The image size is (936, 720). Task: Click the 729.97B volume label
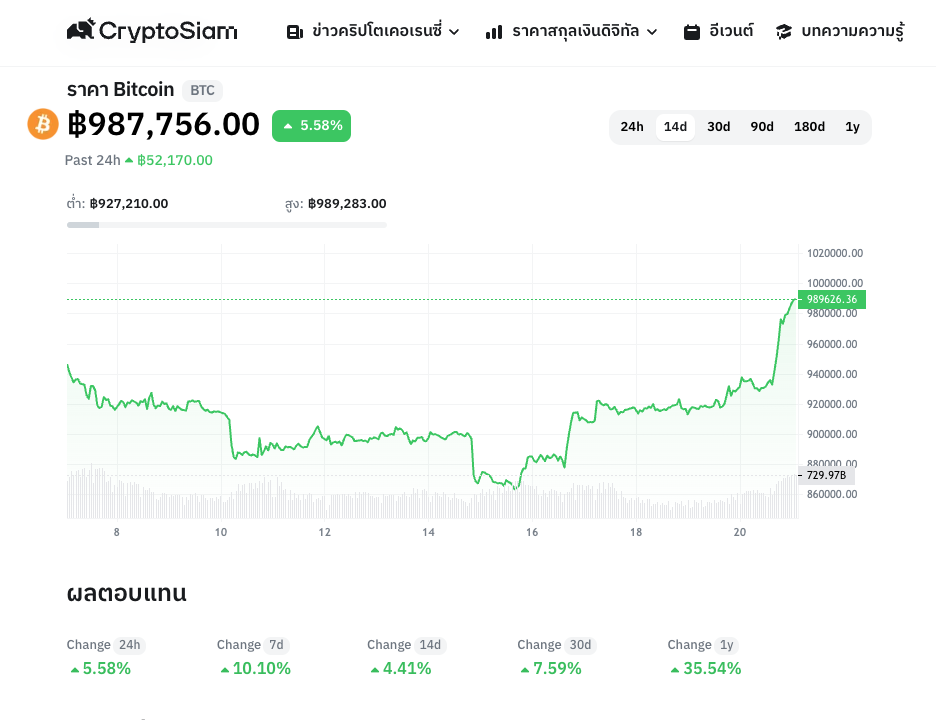(826, 475)
